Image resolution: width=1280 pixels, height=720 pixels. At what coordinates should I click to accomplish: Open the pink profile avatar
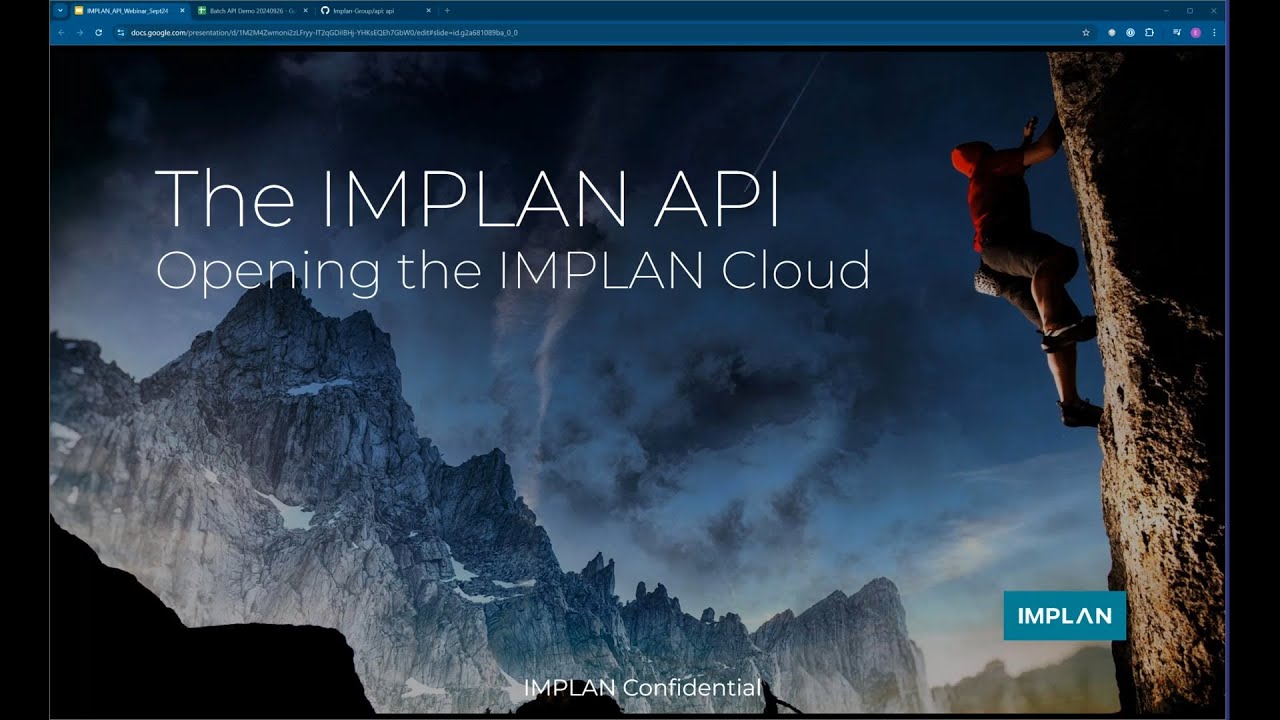pos(1196,32)
